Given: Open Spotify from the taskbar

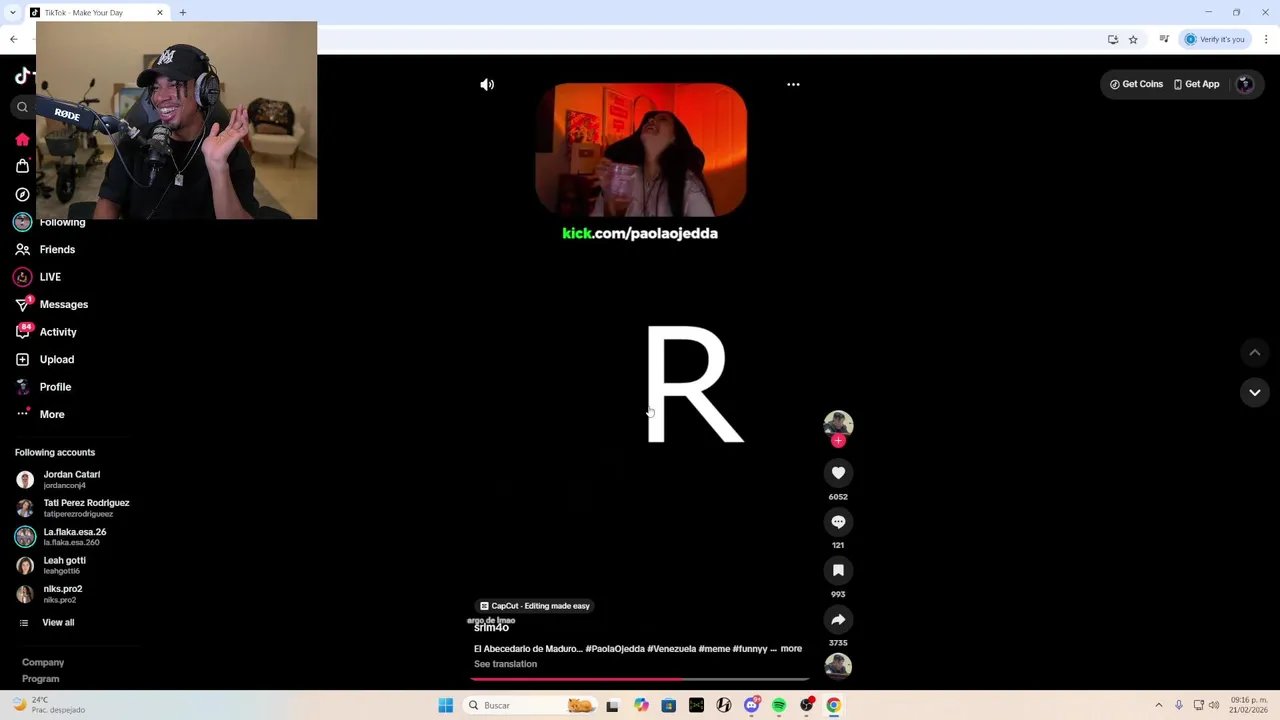Looking at the screenshot, I should (779, 706).
